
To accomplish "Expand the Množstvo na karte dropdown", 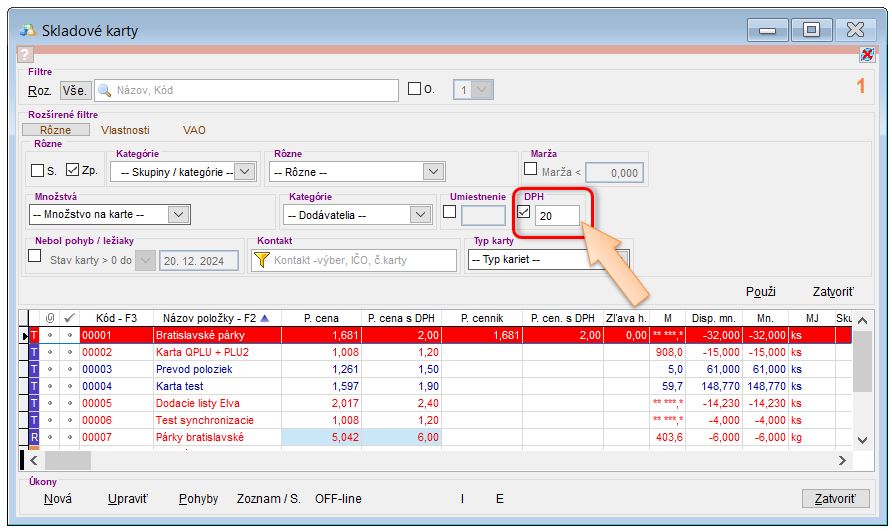I will tap(178, 214).
